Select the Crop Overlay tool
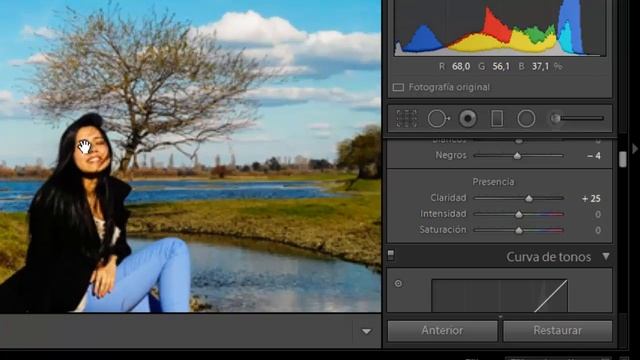The image size is (640, 360). 406,118
